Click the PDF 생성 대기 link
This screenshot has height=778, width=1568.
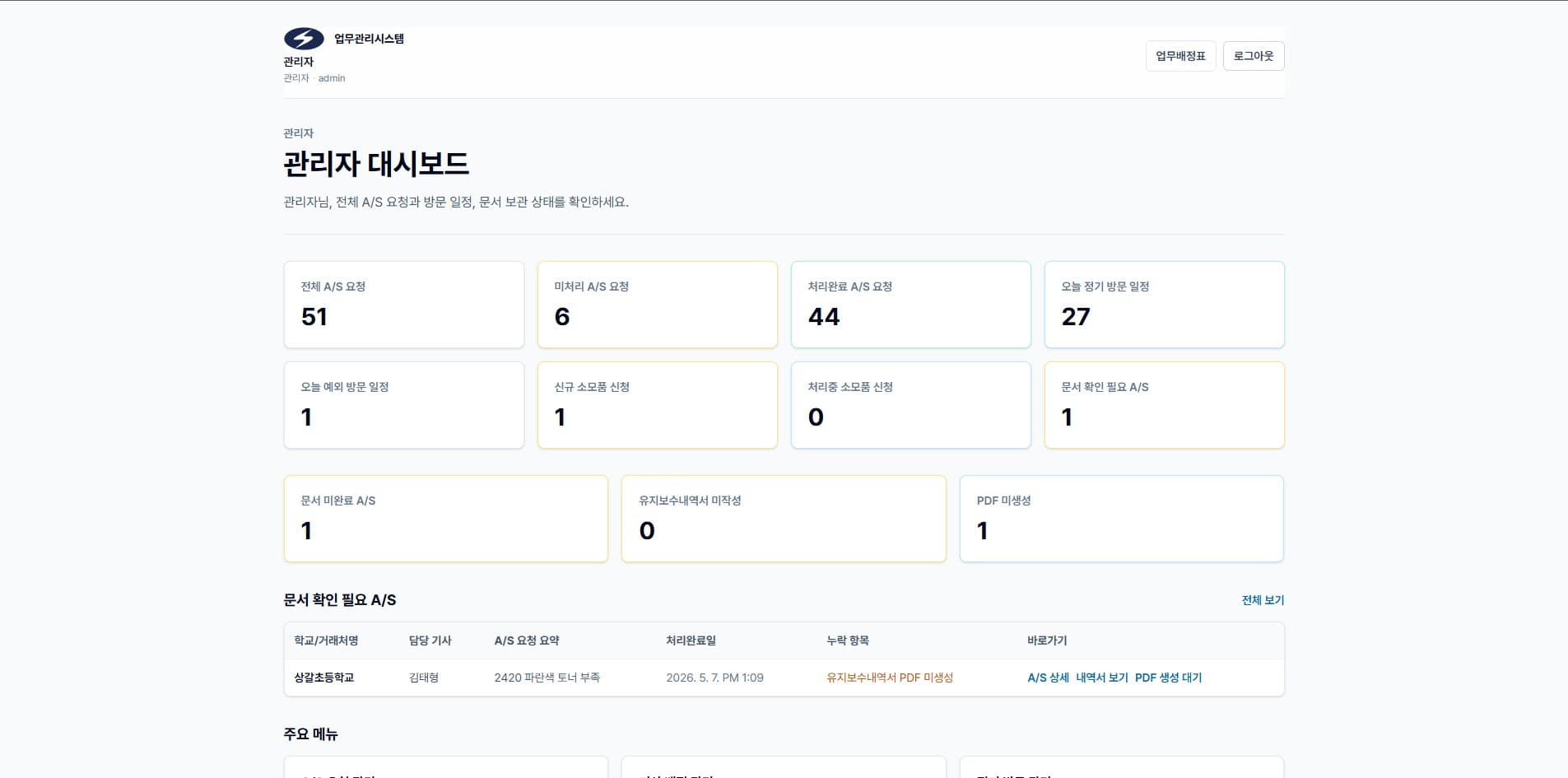[x=1168, y=678]
